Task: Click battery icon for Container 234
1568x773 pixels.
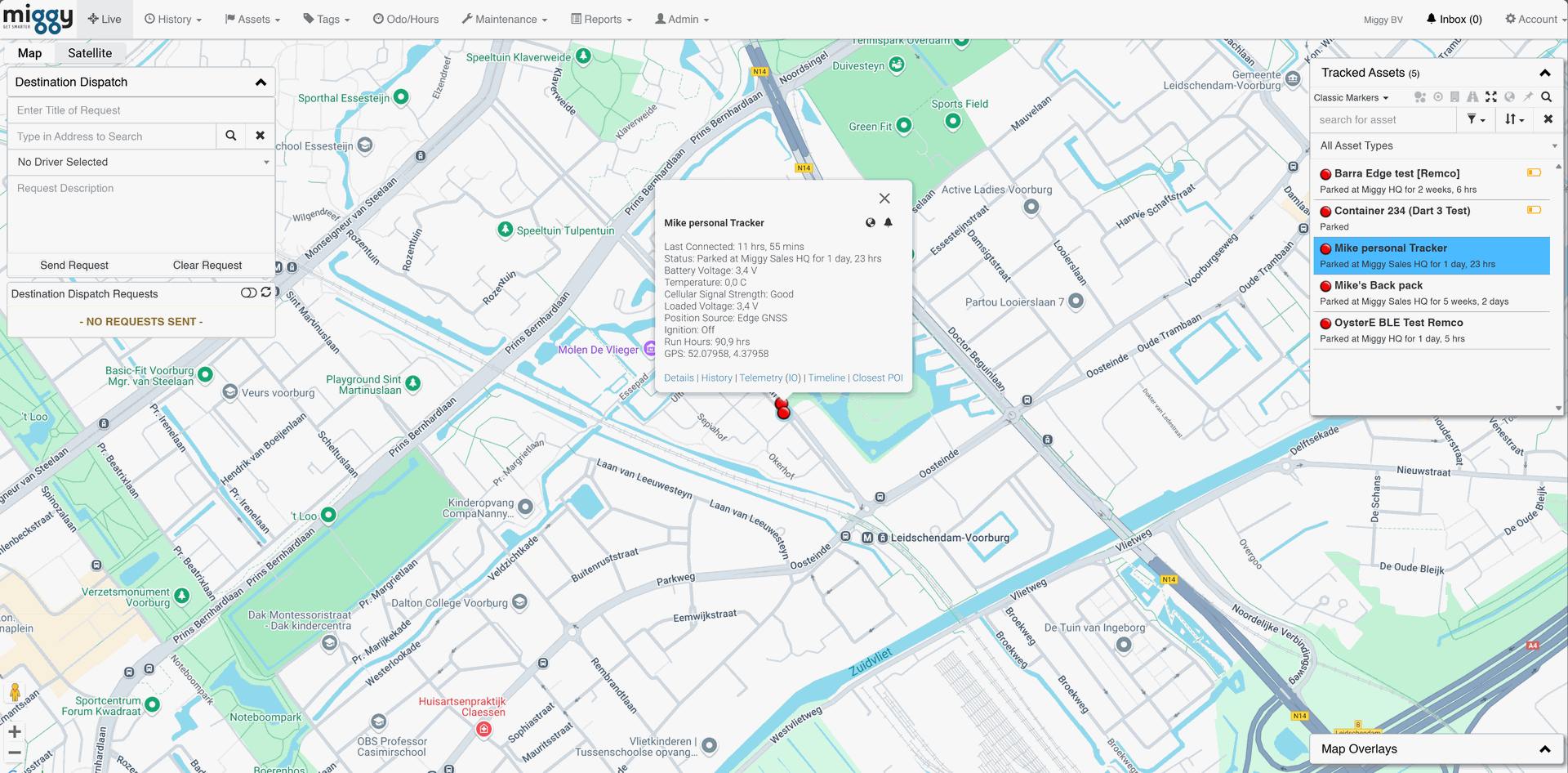Action: pos(1534,210)
